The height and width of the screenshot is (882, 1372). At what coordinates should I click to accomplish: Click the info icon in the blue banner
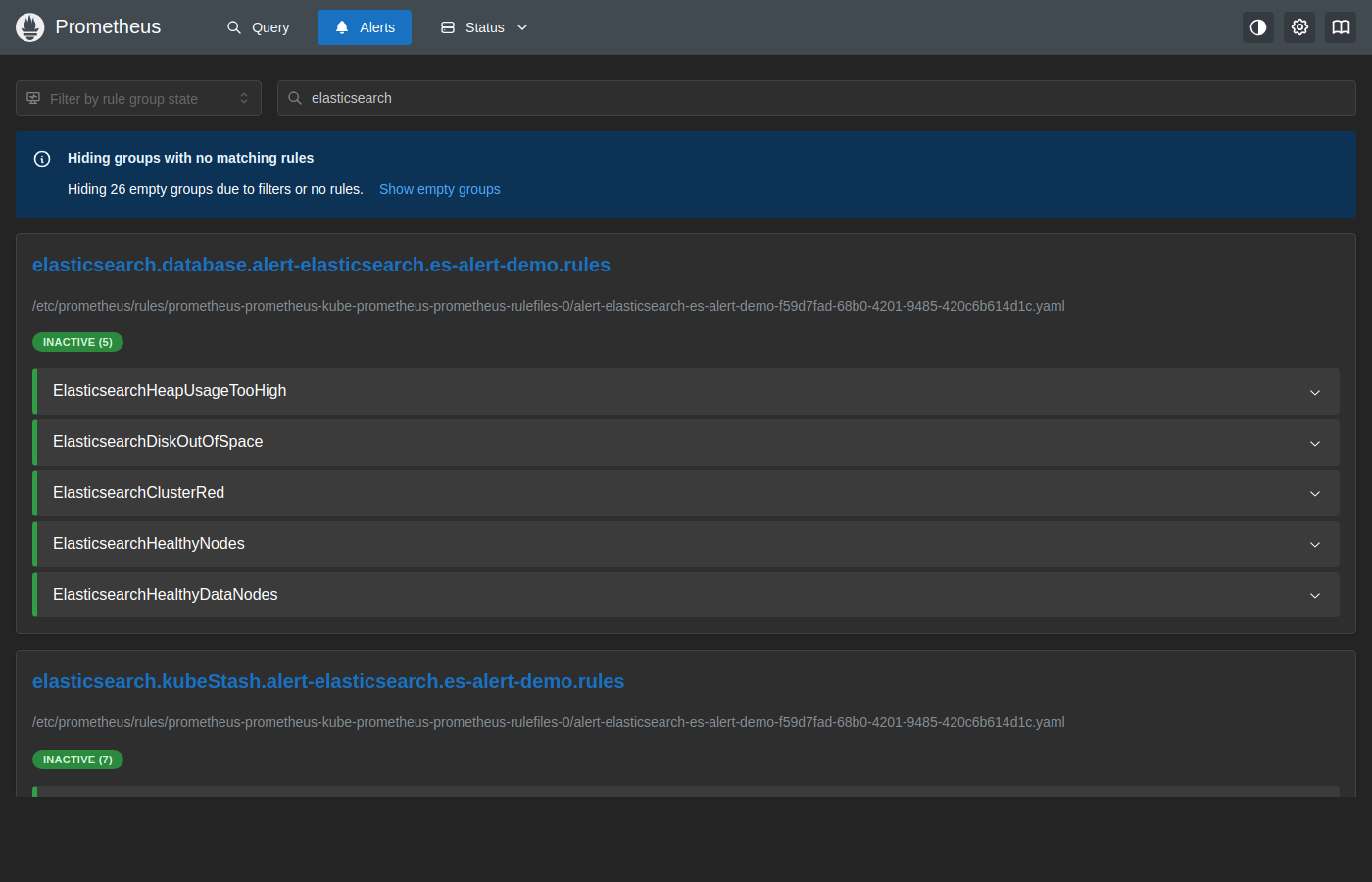click(42, 159)
